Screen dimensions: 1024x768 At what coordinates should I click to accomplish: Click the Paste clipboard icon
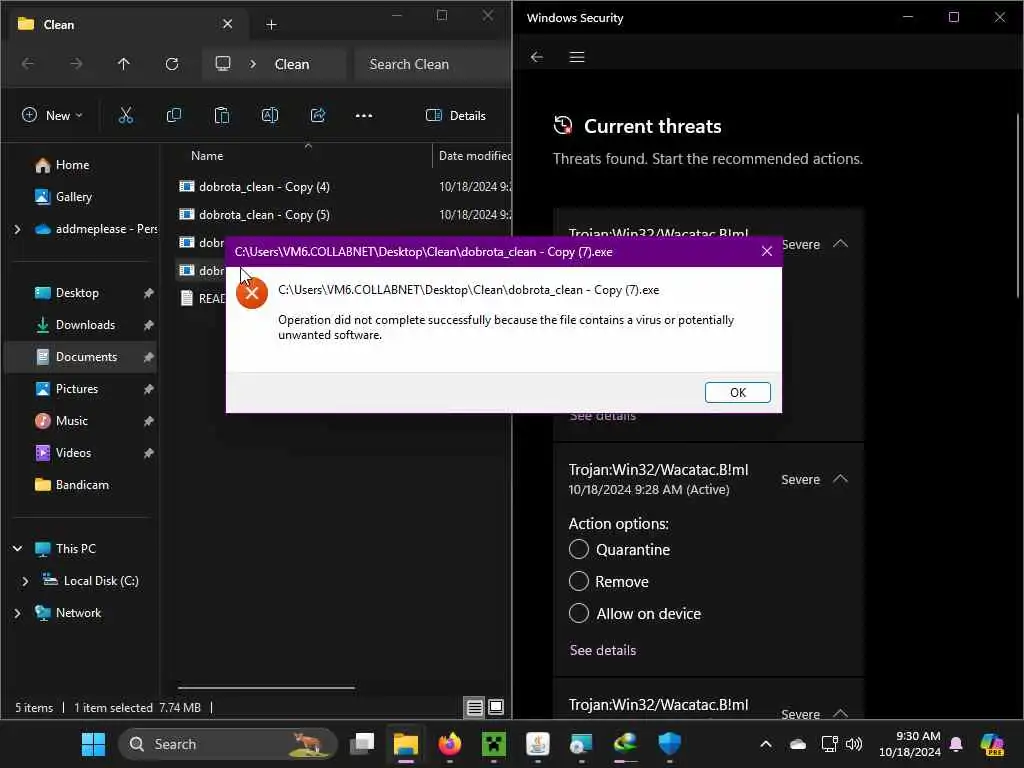(222, 116)
